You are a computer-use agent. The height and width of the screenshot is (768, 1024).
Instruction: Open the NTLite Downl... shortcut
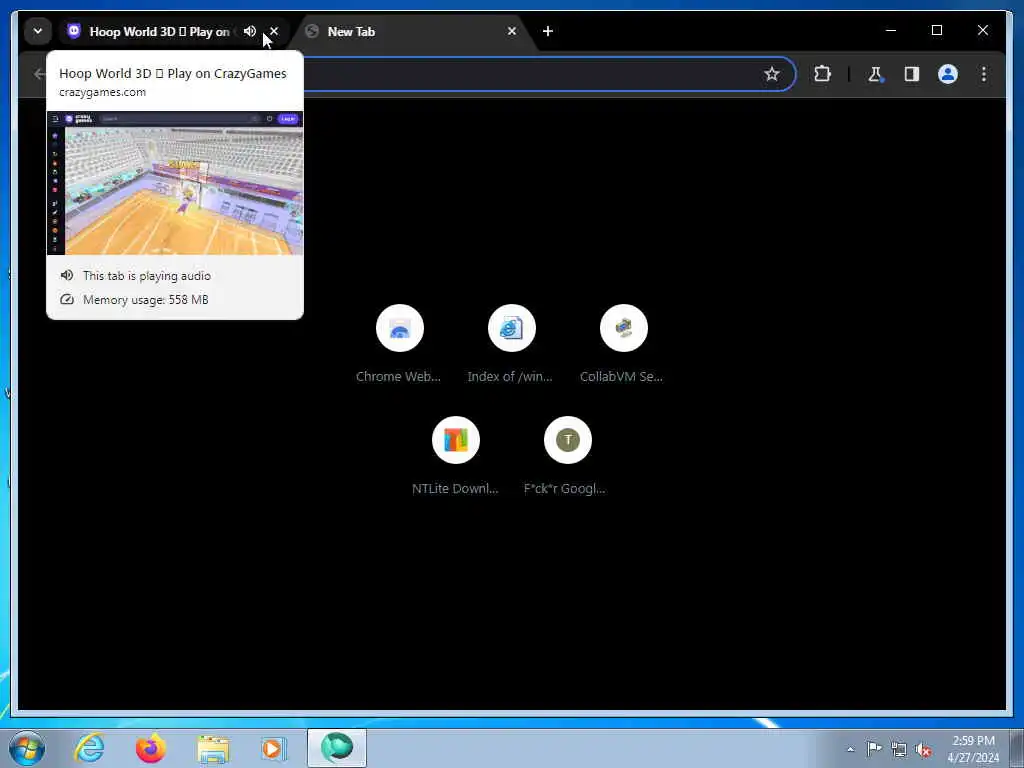tap(455, 456)
